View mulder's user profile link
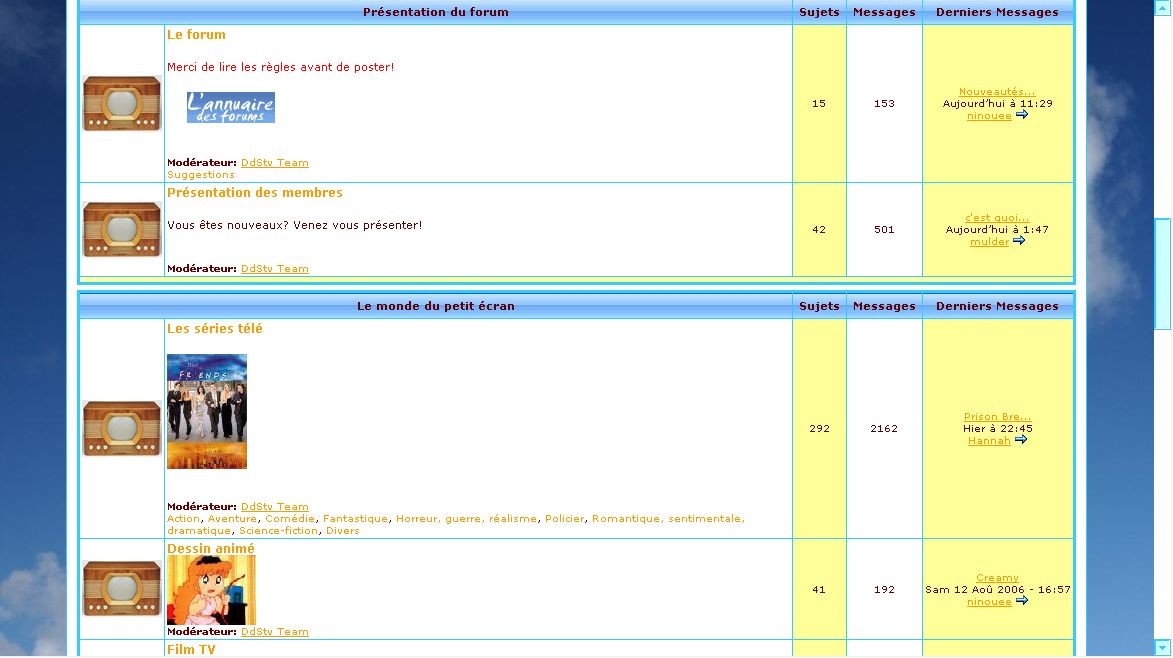Image resolution: width=1173 pixels, height=658 pixels. (x=989, y=242)
